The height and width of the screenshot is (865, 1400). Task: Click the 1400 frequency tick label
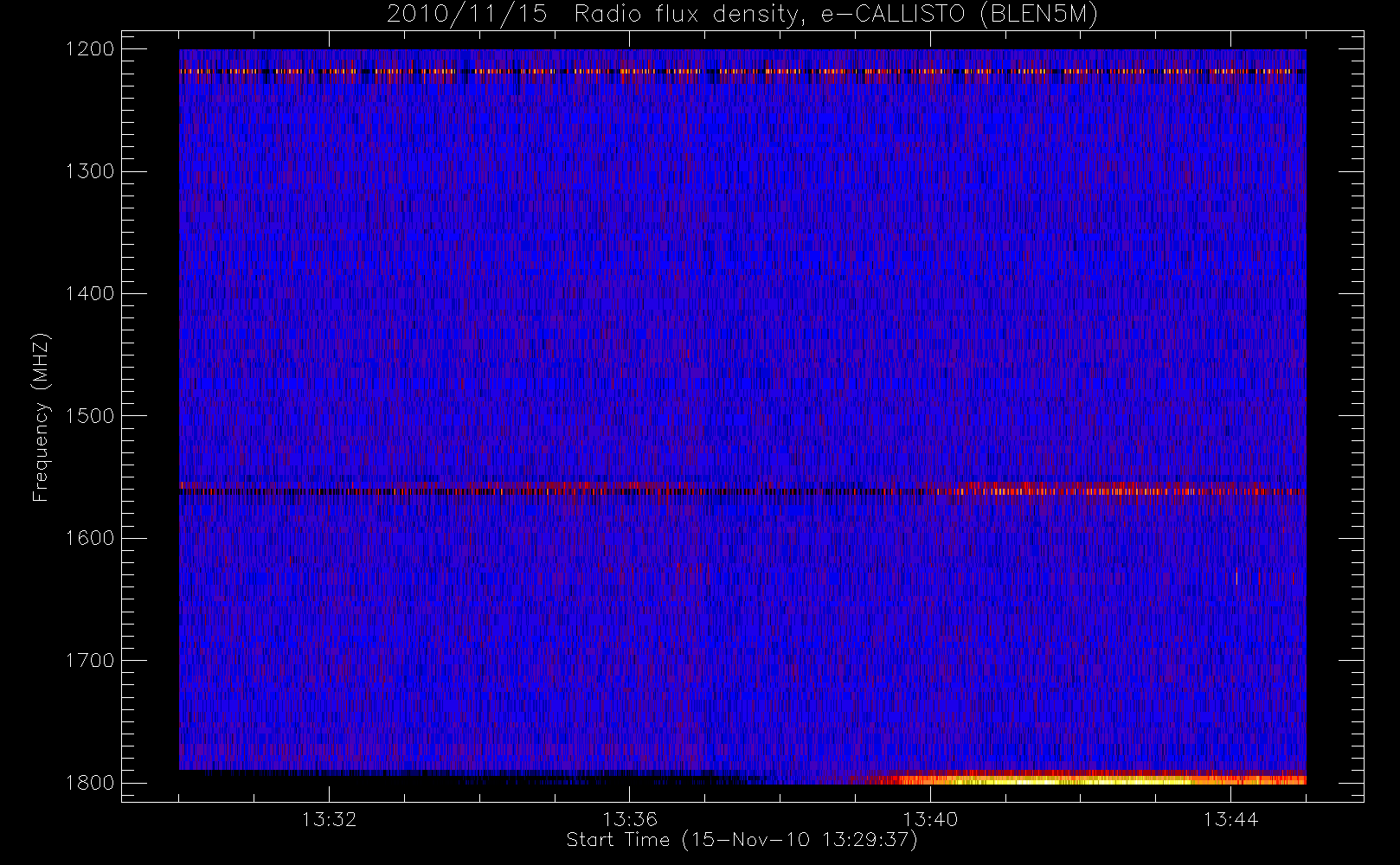91,294
